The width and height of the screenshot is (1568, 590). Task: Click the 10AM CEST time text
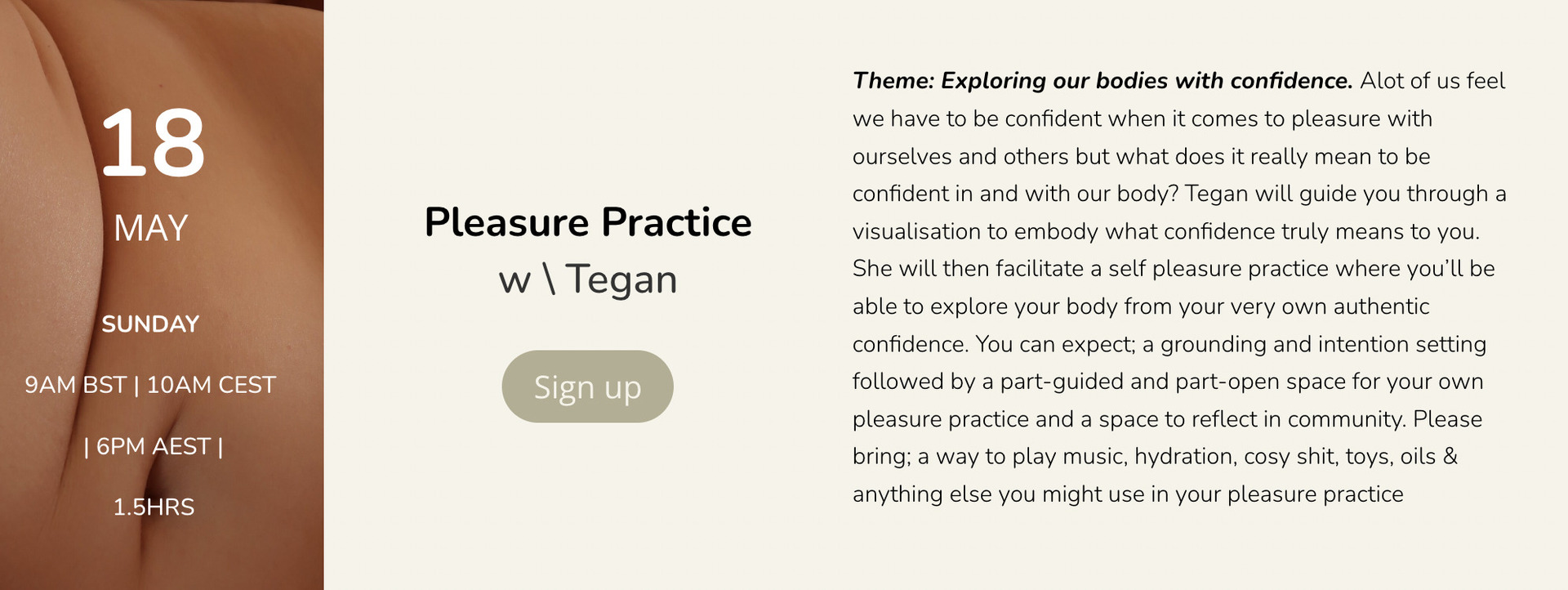click(x=212, y=385)
